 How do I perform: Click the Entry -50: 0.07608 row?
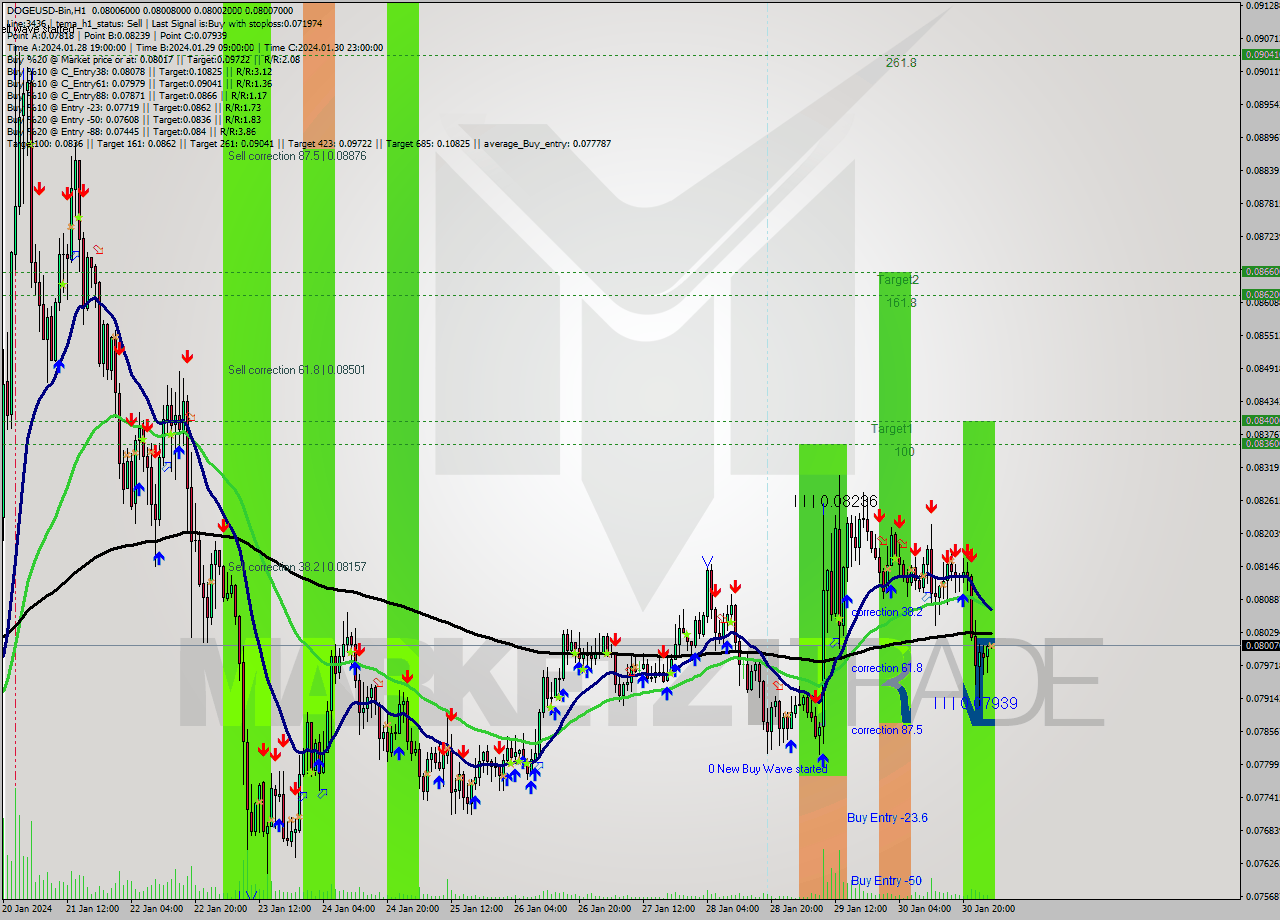[134, 119]
